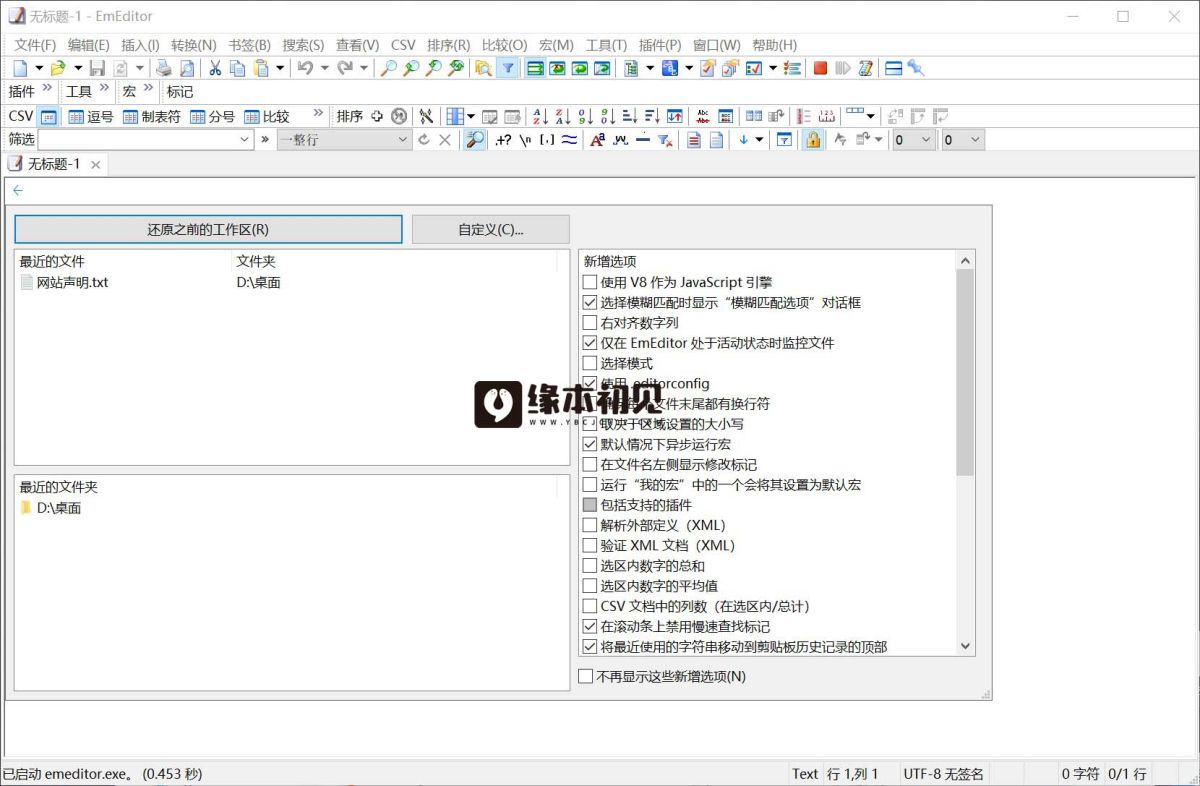
Task: Open the 文件(F) menu
Action: [x=35, y=45]
